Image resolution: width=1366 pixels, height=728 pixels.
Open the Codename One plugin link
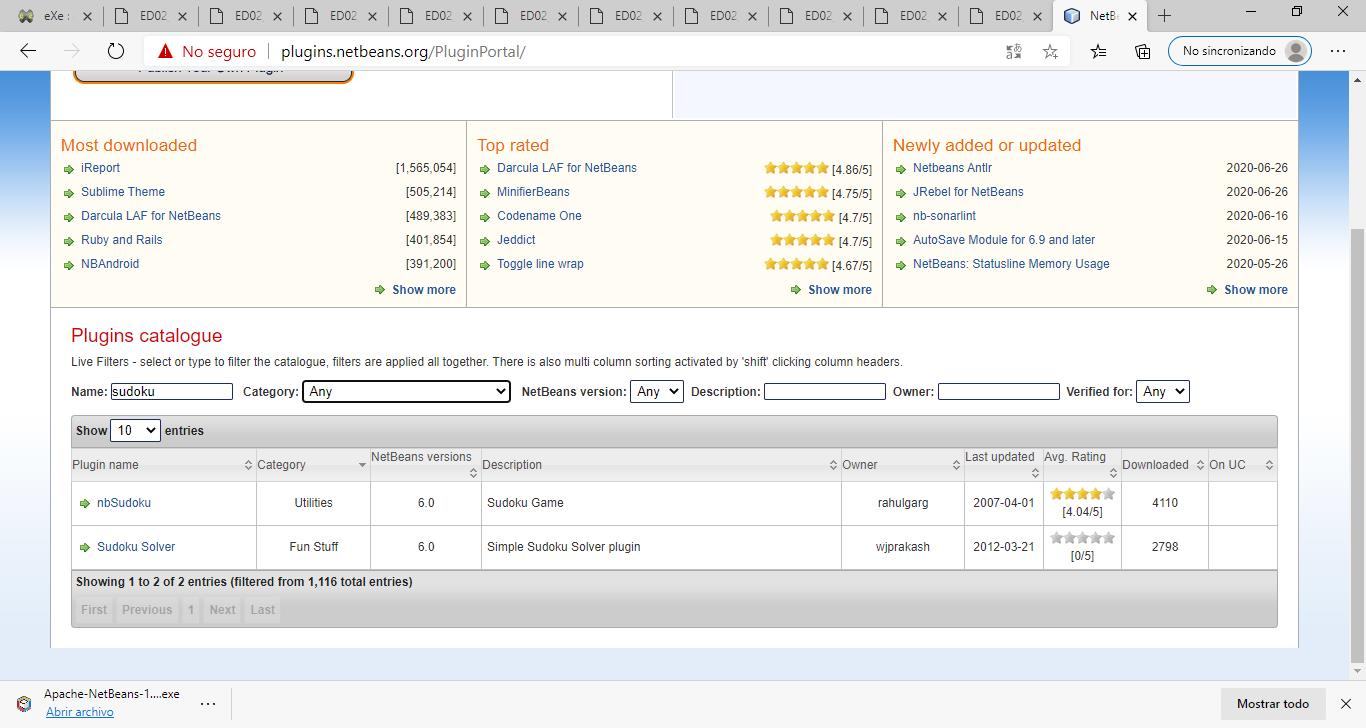539,216
